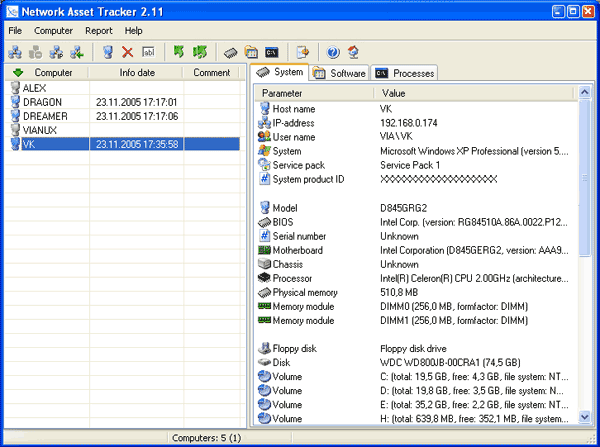This screenshot has height=447, width=600.
Task: Click the BIOS parameter label
Action: 283,222
